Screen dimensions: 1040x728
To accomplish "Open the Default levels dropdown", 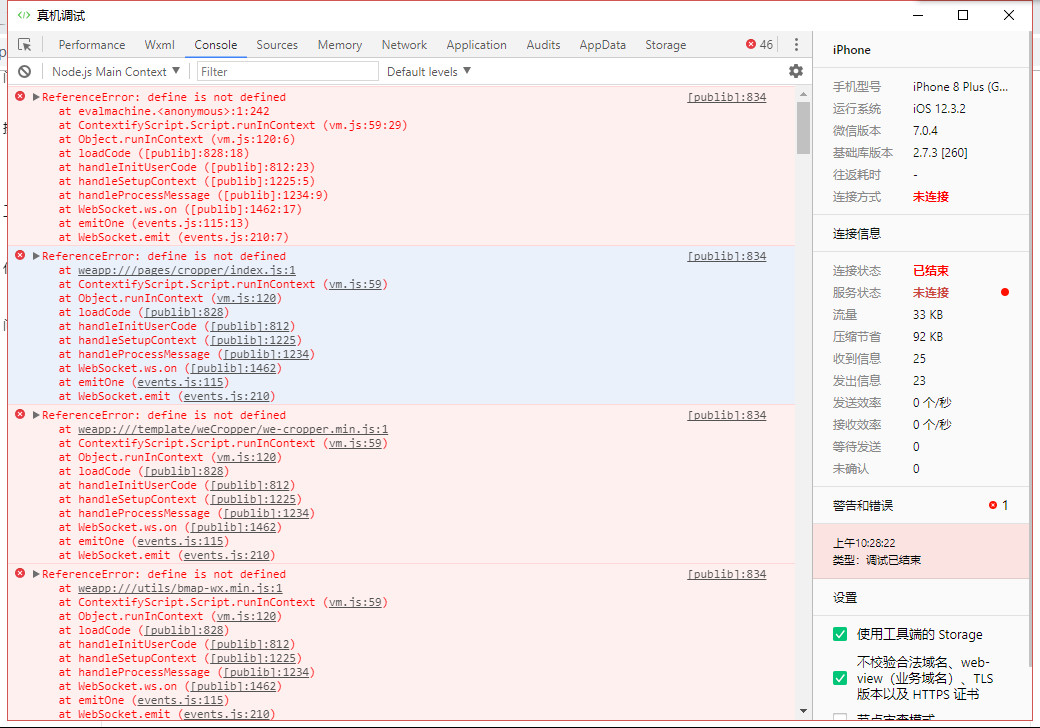I will tap(429, 72).
